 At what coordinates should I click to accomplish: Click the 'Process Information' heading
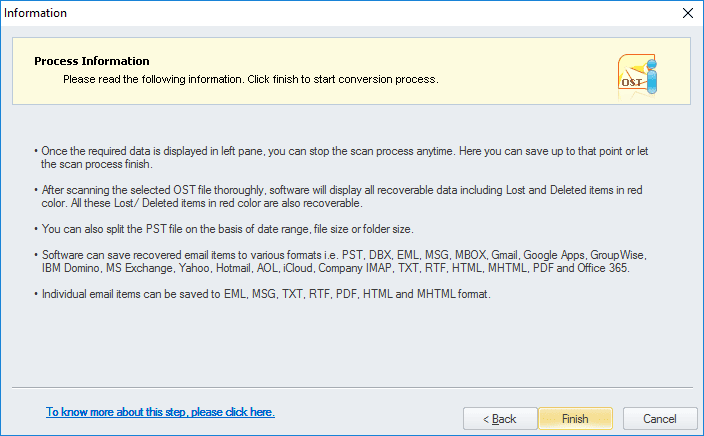[x=92, y=61]
